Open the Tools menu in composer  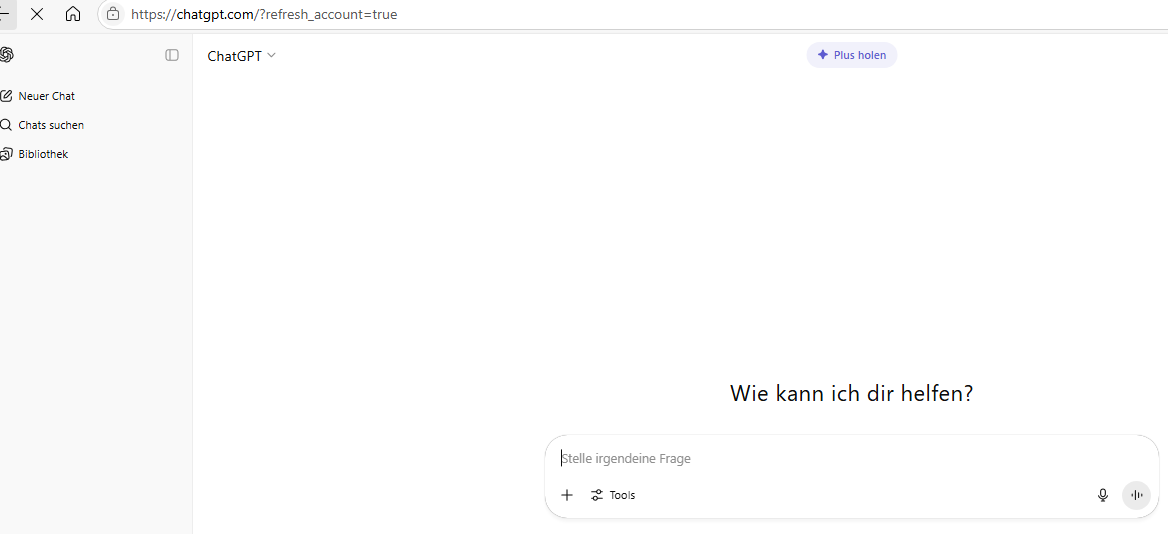[x=613, y=495]
